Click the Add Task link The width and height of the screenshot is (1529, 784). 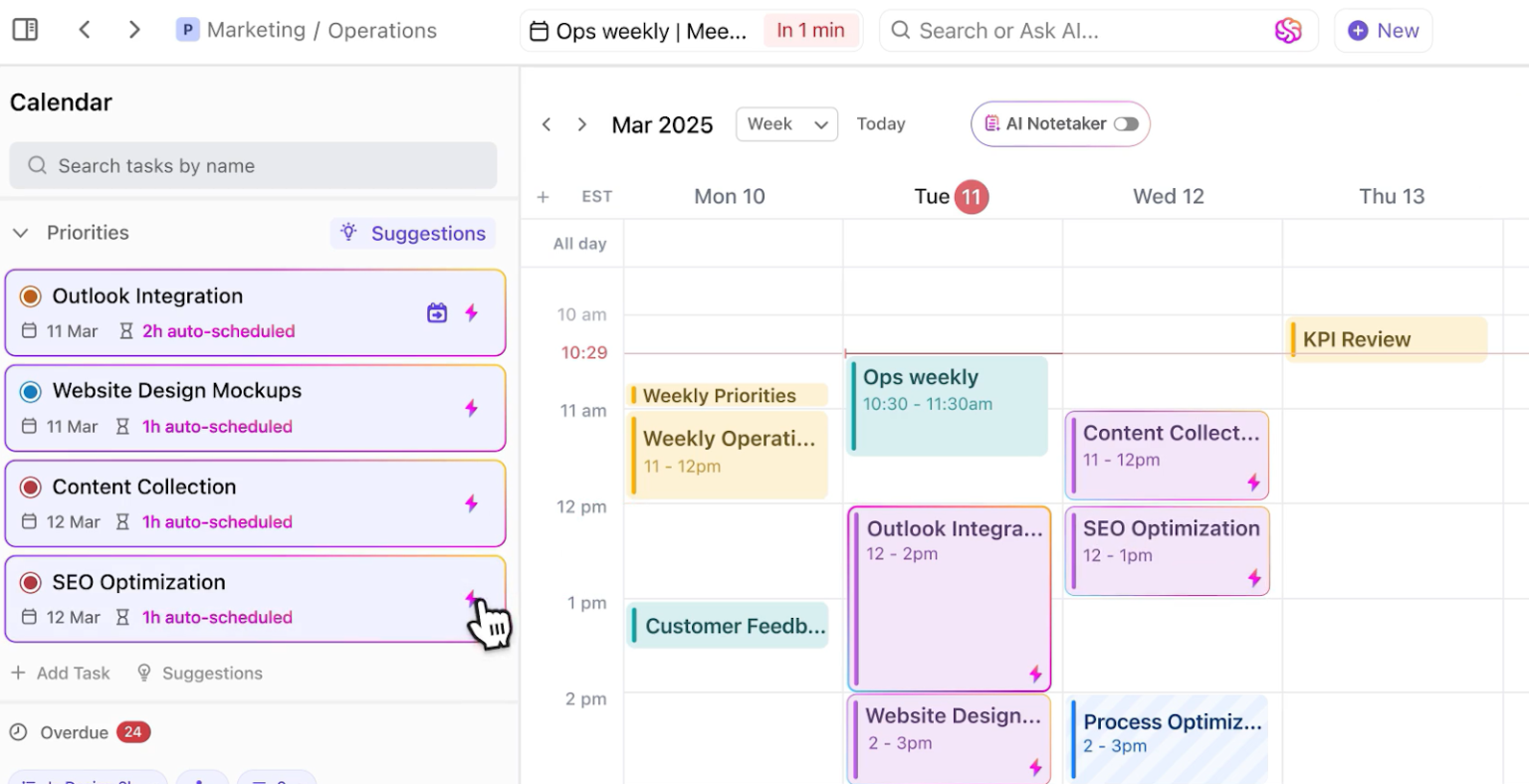click(61, 673)
